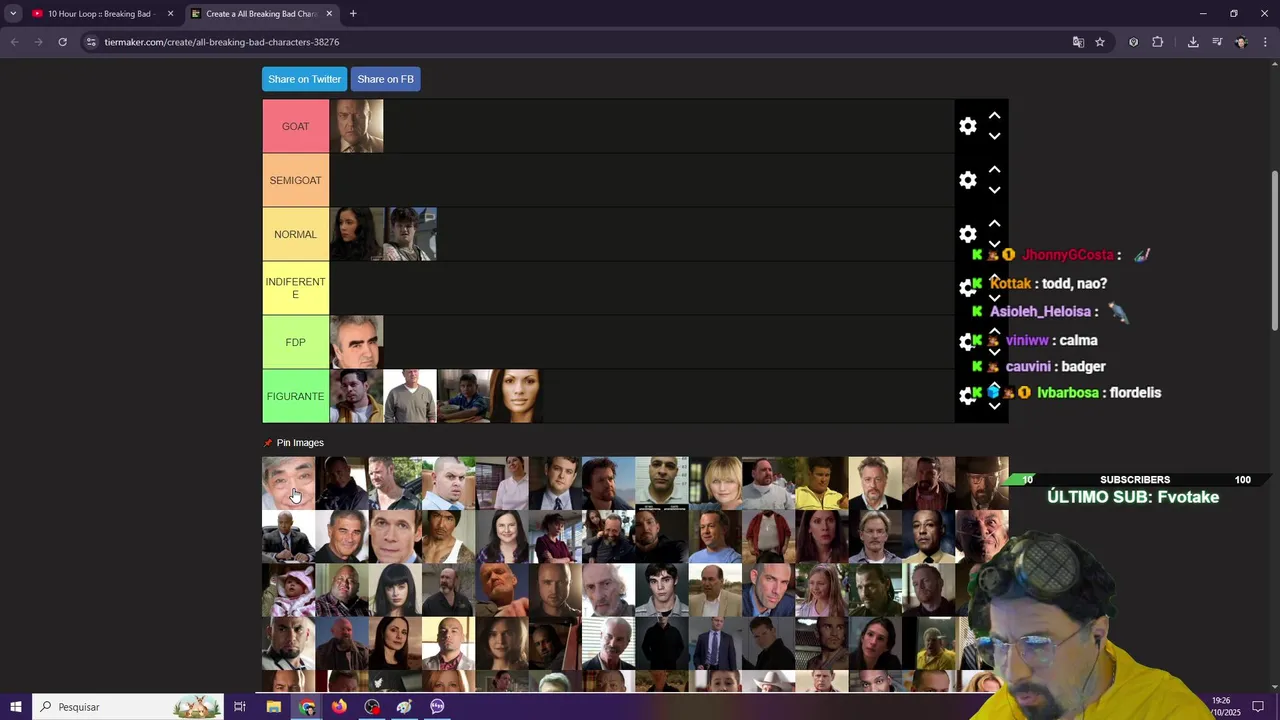The image size is (1280, 720).
Task: Pick the image under the mouse cursor
Action: click(288, 483)
